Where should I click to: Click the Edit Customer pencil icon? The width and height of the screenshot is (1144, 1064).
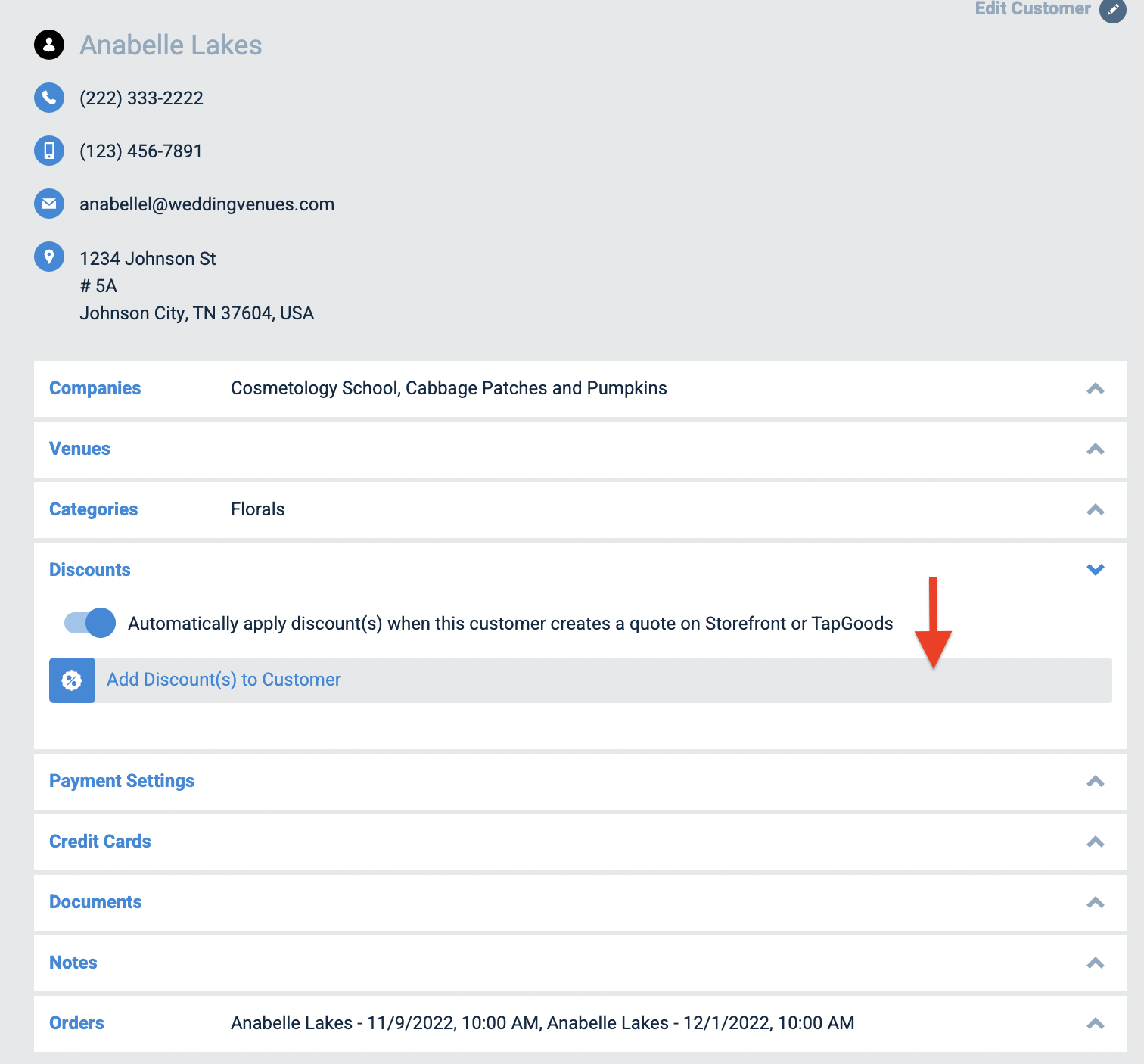(x=1112, y=10)
